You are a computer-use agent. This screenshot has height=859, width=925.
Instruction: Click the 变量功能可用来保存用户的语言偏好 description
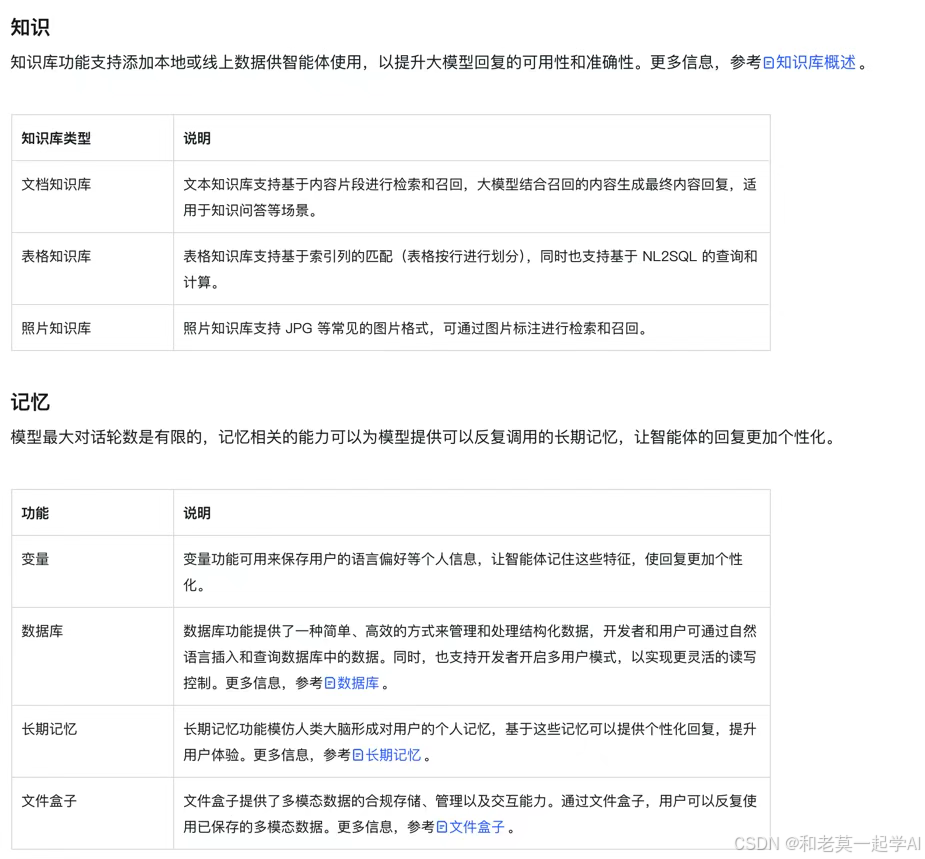pyautogui.click(x=463, y=572)
